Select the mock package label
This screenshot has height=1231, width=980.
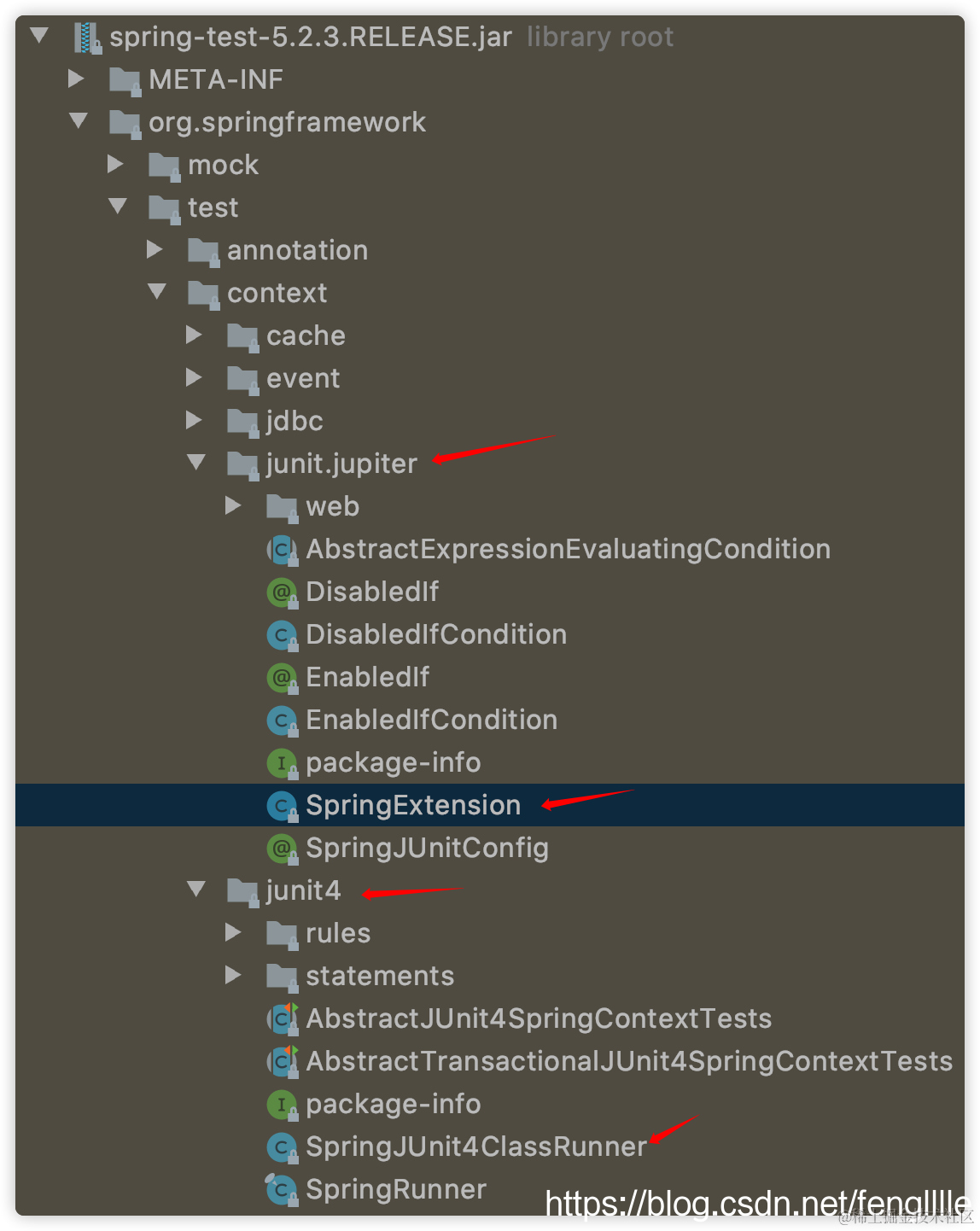223,165
